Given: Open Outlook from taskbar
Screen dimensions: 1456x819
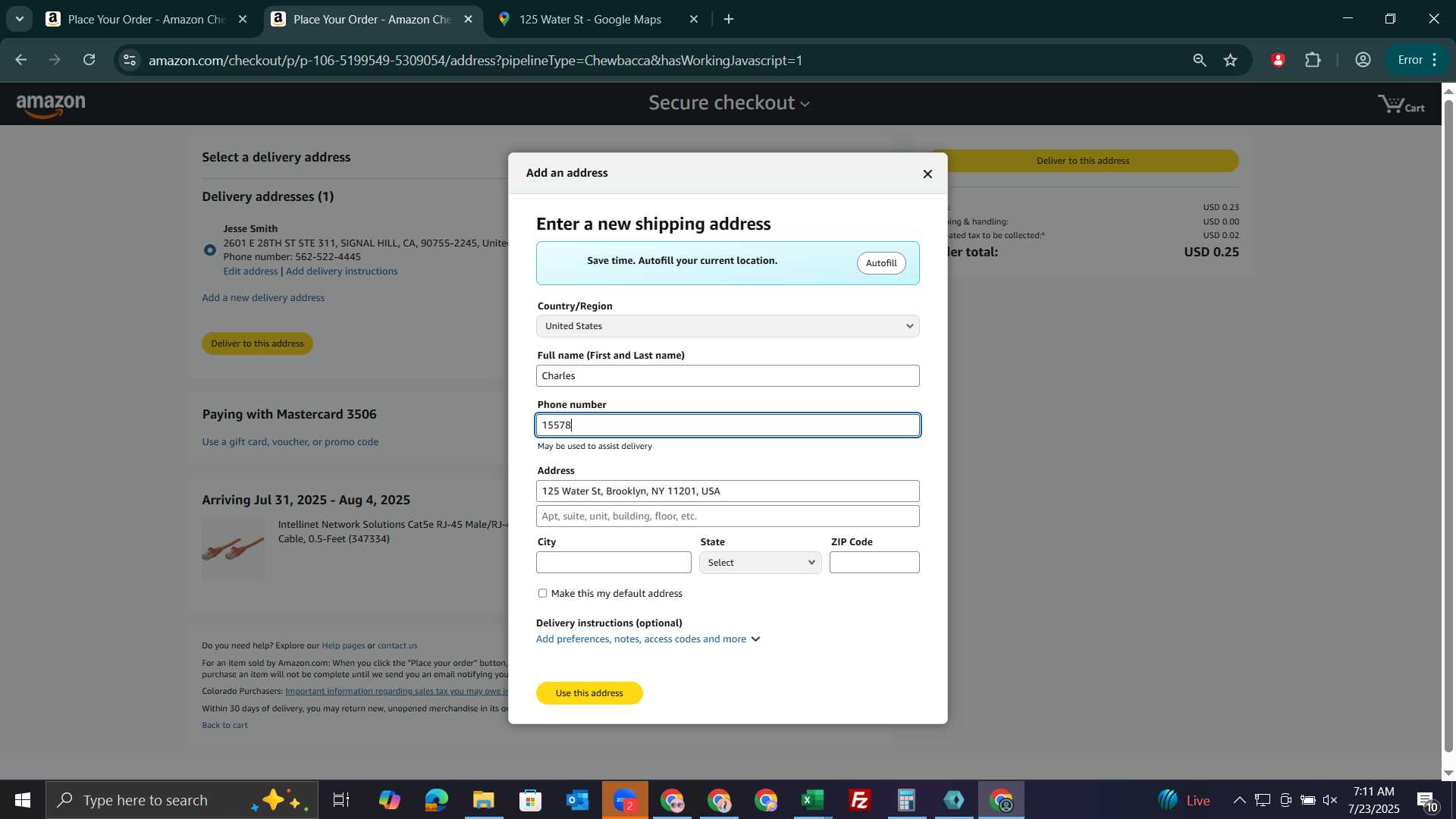Looking at the screenshot, I should (x=578, y=800).
